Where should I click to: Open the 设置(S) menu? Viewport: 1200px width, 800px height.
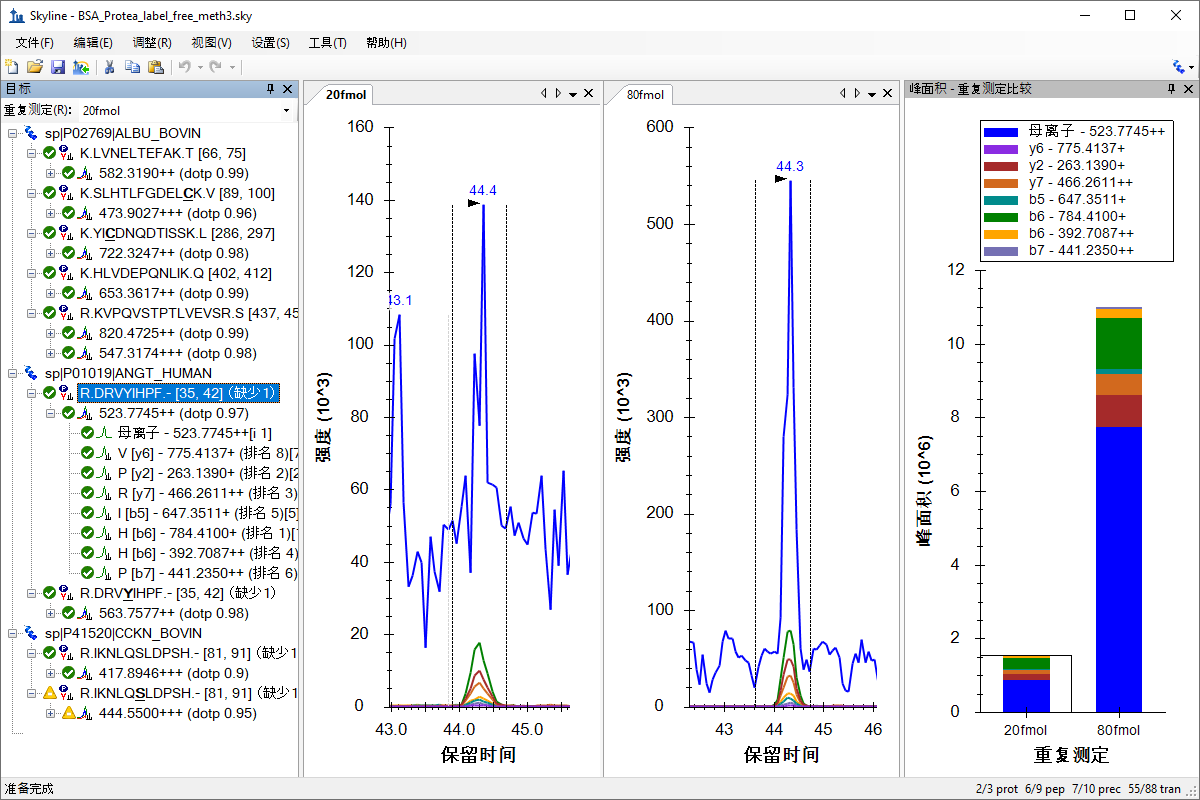[270, 43]
